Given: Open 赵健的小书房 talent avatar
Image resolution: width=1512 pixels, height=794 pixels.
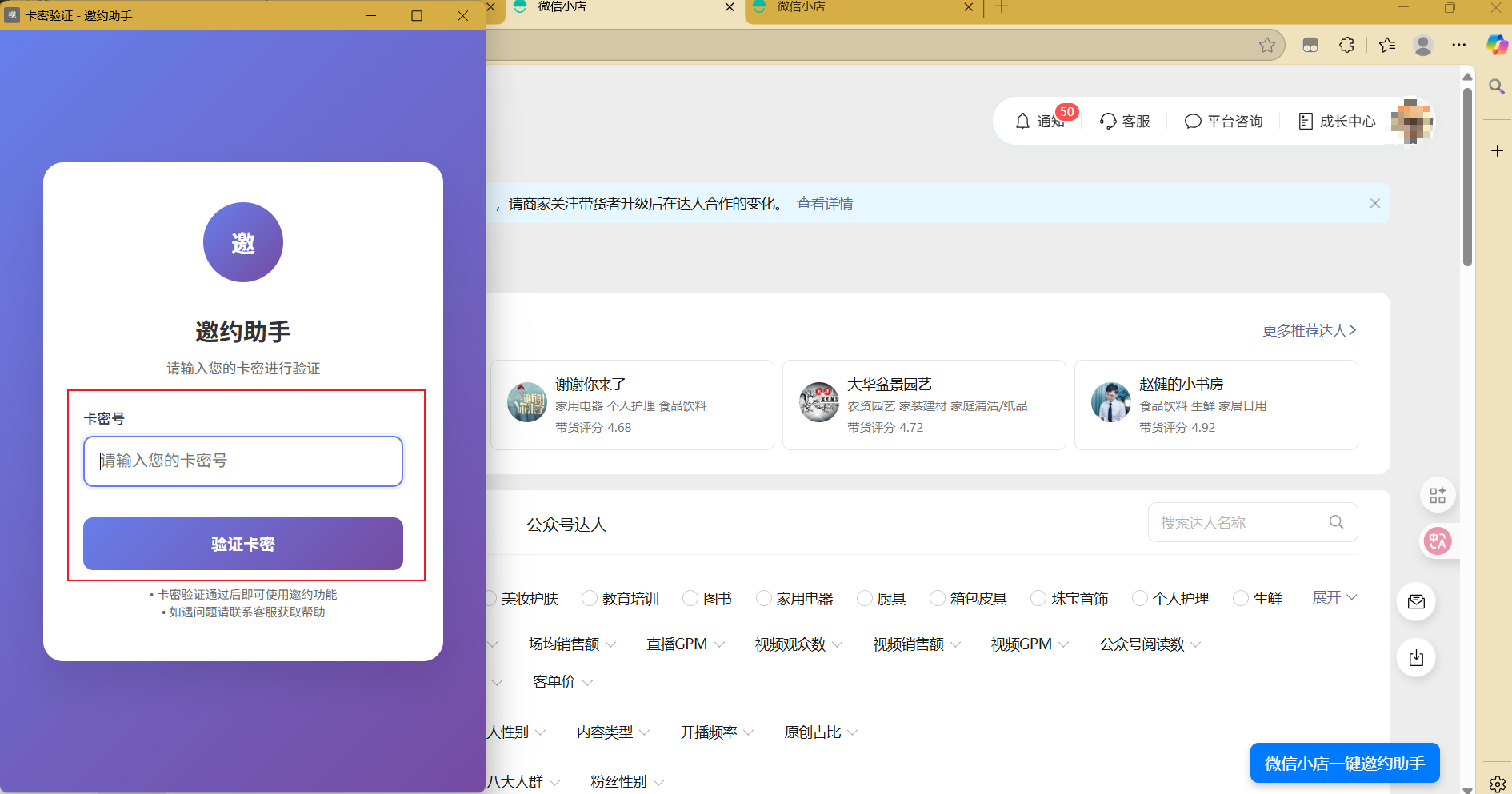Looking at the screenshot, I should click(1111, 402).
